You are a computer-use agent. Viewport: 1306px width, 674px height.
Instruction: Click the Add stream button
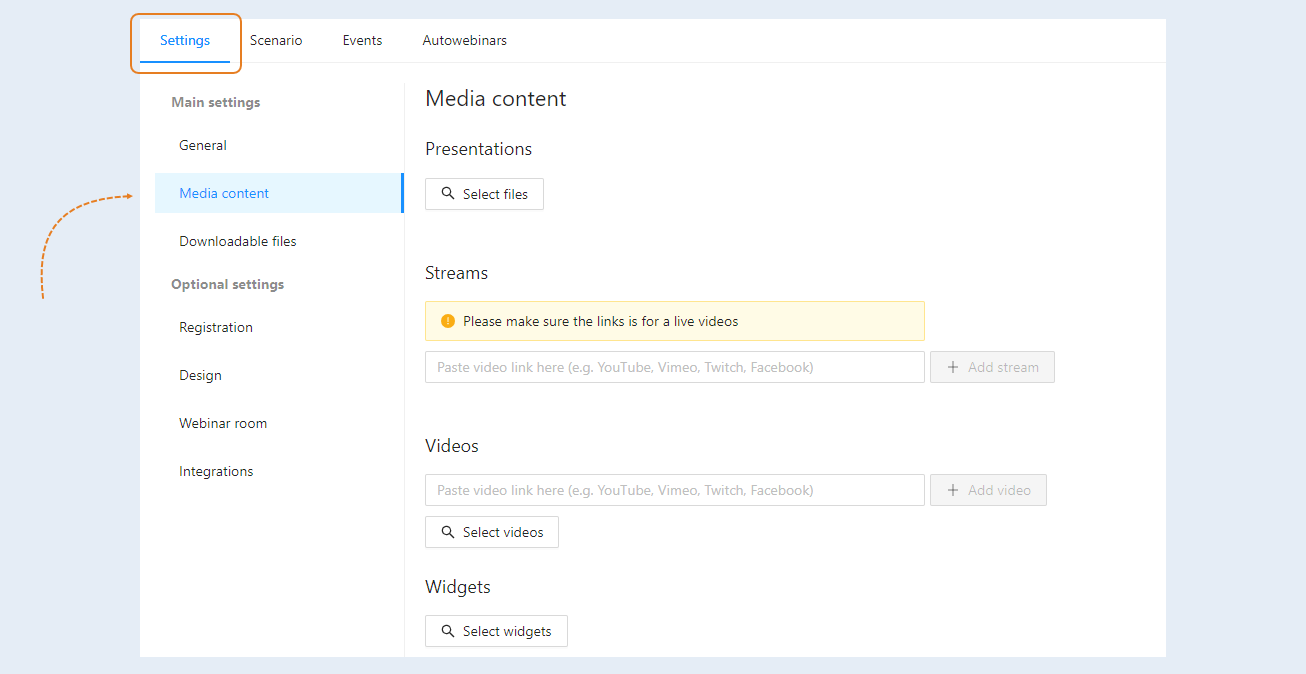point(992,367)
